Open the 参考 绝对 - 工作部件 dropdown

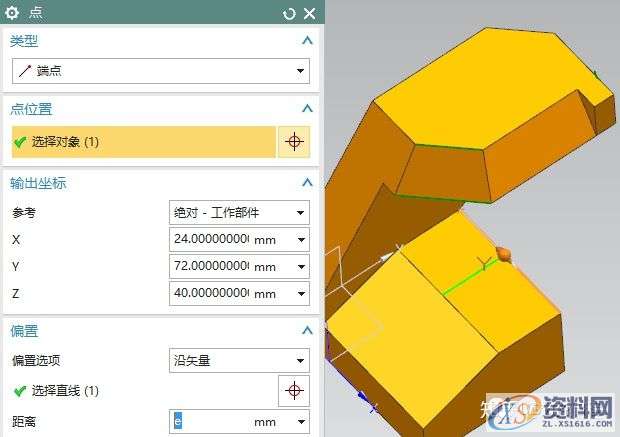[239, 213]
